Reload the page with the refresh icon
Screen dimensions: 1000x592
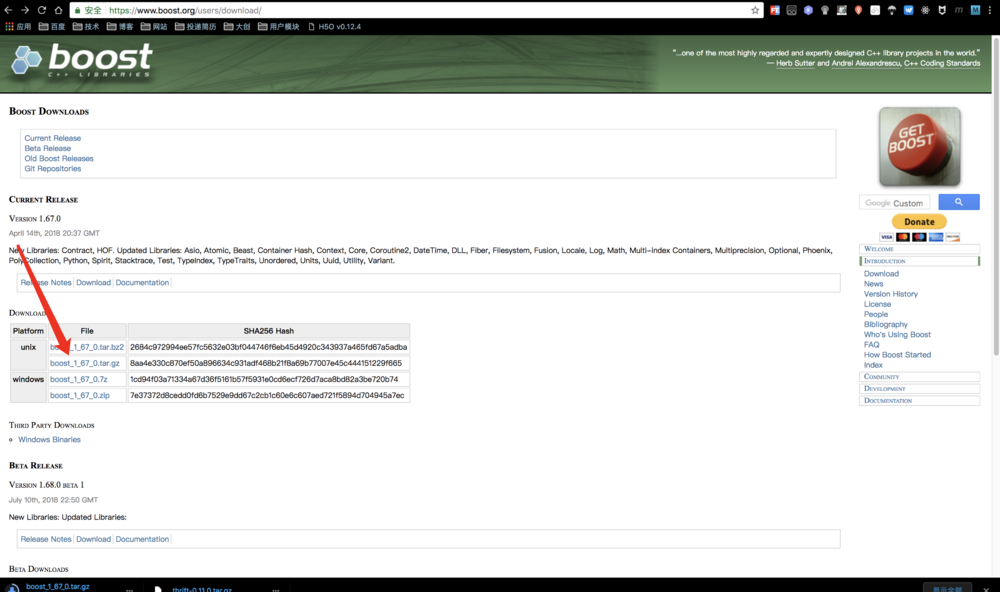41,10
